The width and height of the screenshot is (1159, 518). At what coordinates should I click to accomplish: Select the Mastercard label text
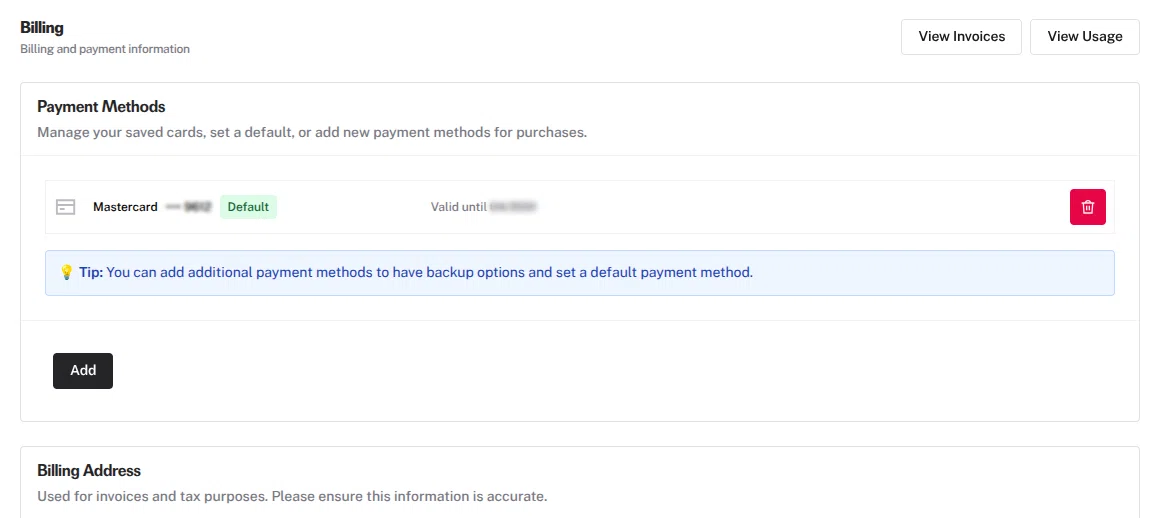(x=125, y=207)
